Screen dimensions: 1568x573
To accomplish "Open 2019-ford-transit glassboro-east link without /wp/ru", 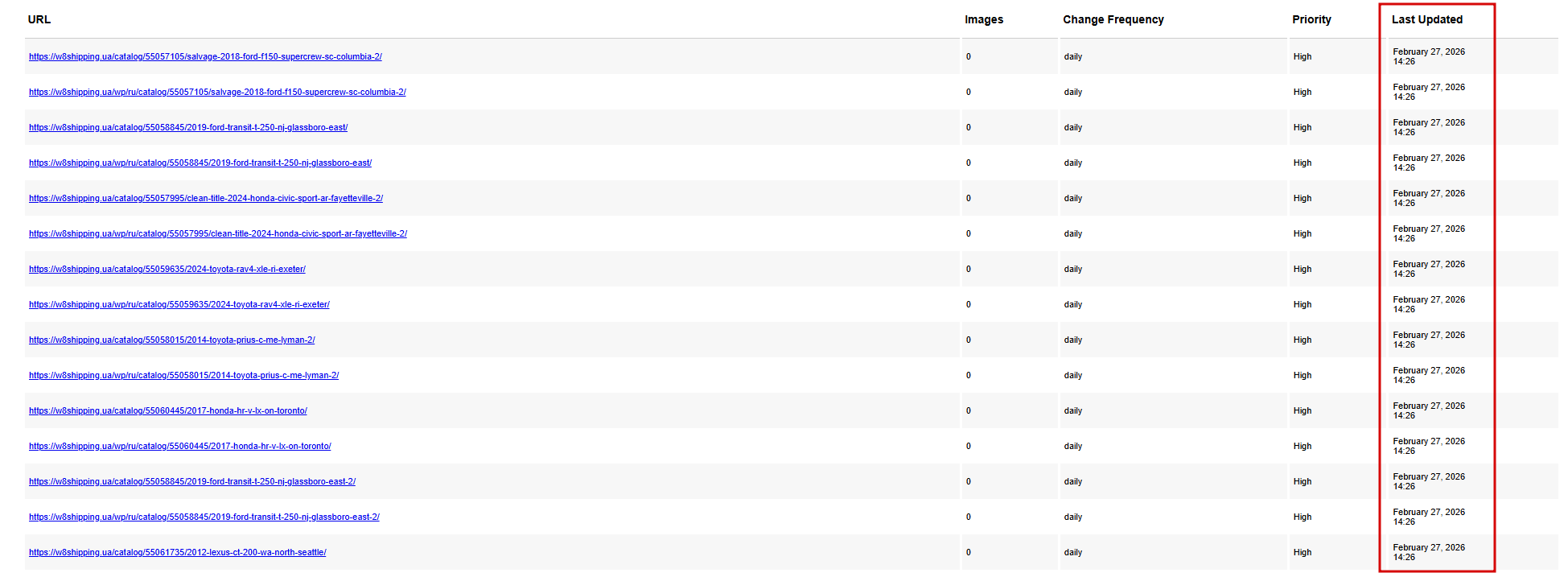I will pos(188,127).
